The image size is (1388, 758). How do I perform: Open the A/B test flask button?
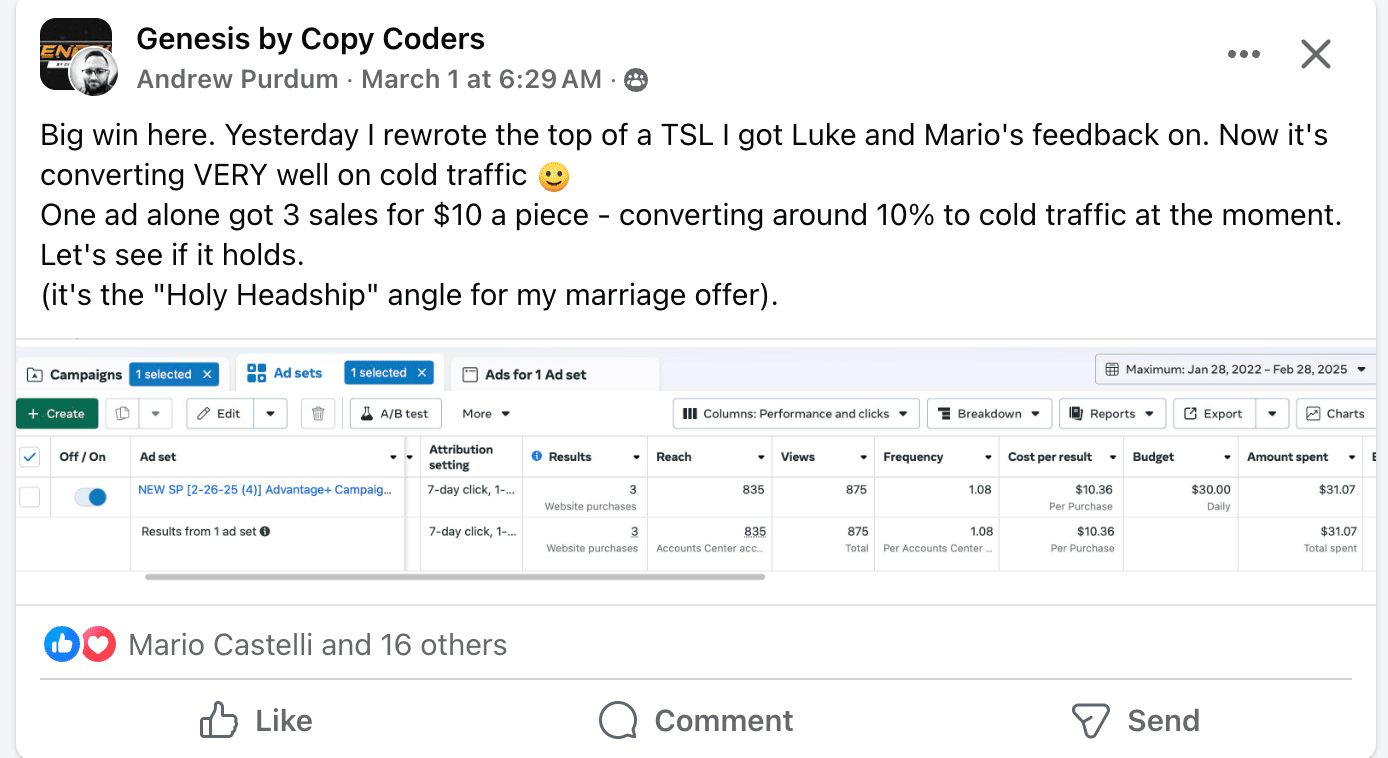pyautogui.click(x=395, y=414)
